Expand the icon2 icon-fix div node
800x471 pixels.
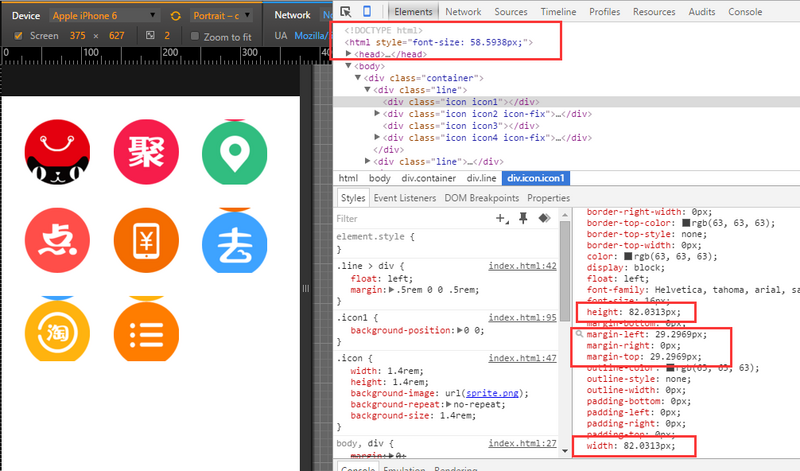click(377, 113)
